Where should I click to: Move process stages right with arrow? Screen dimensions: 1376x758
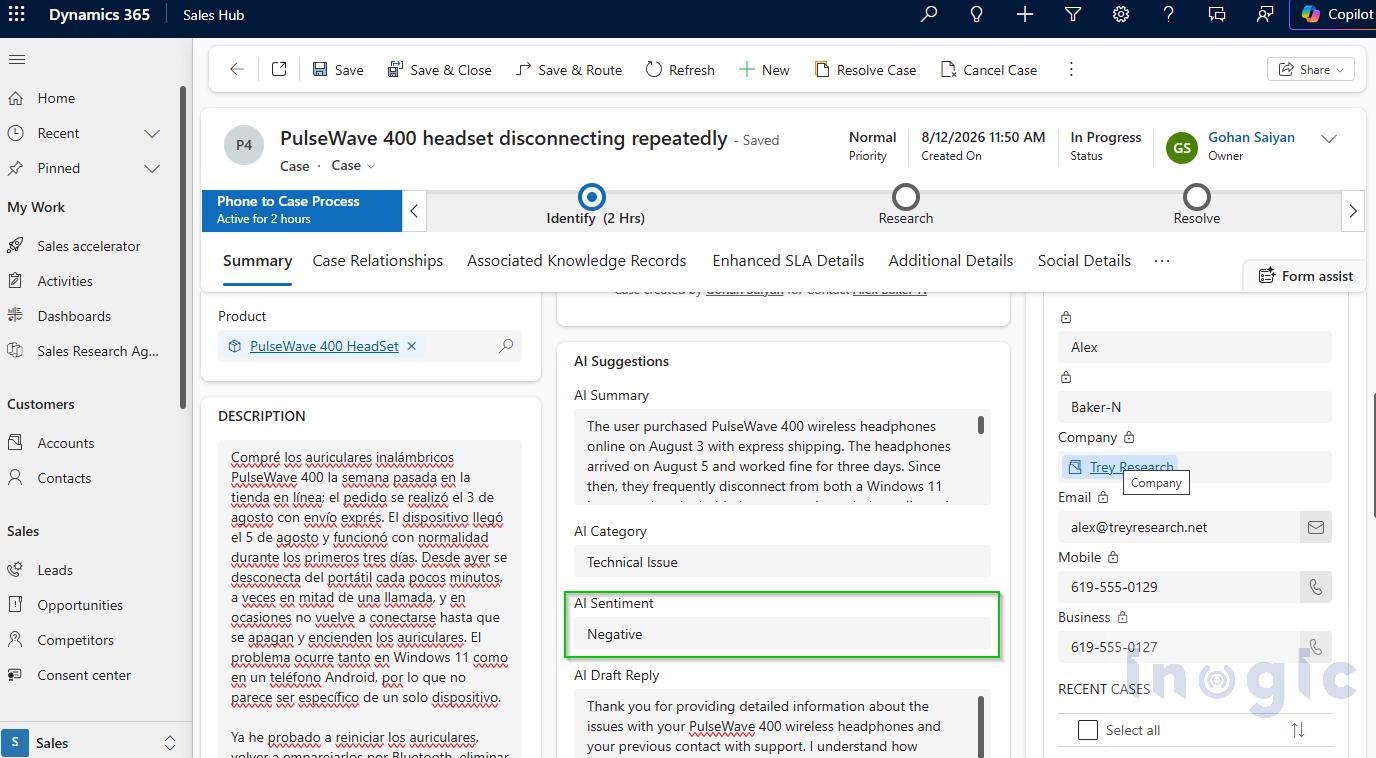tap(1353, 211)
